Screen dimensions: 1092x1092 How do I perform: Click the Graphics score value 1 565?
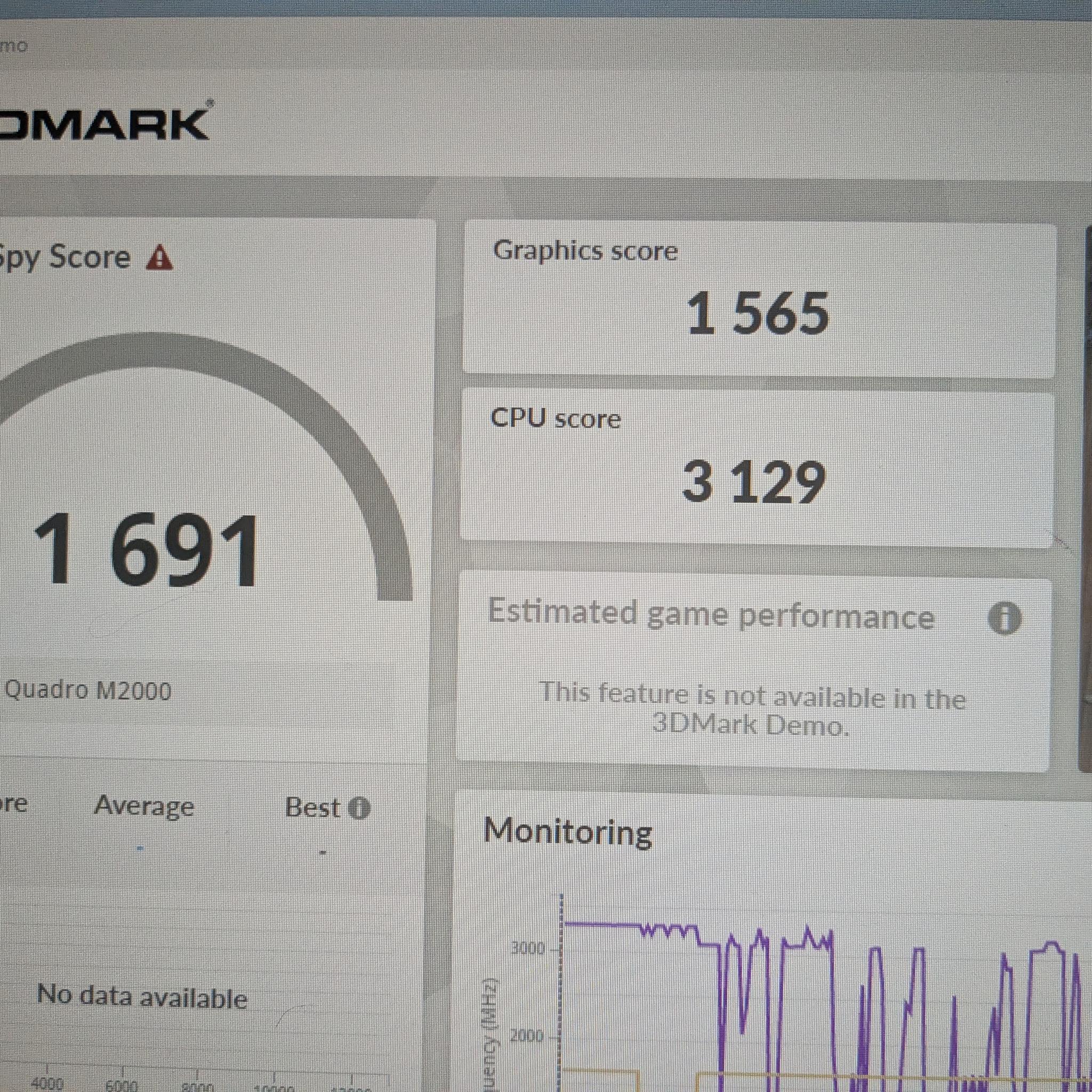pyautogui.click(x=757, y=314)
